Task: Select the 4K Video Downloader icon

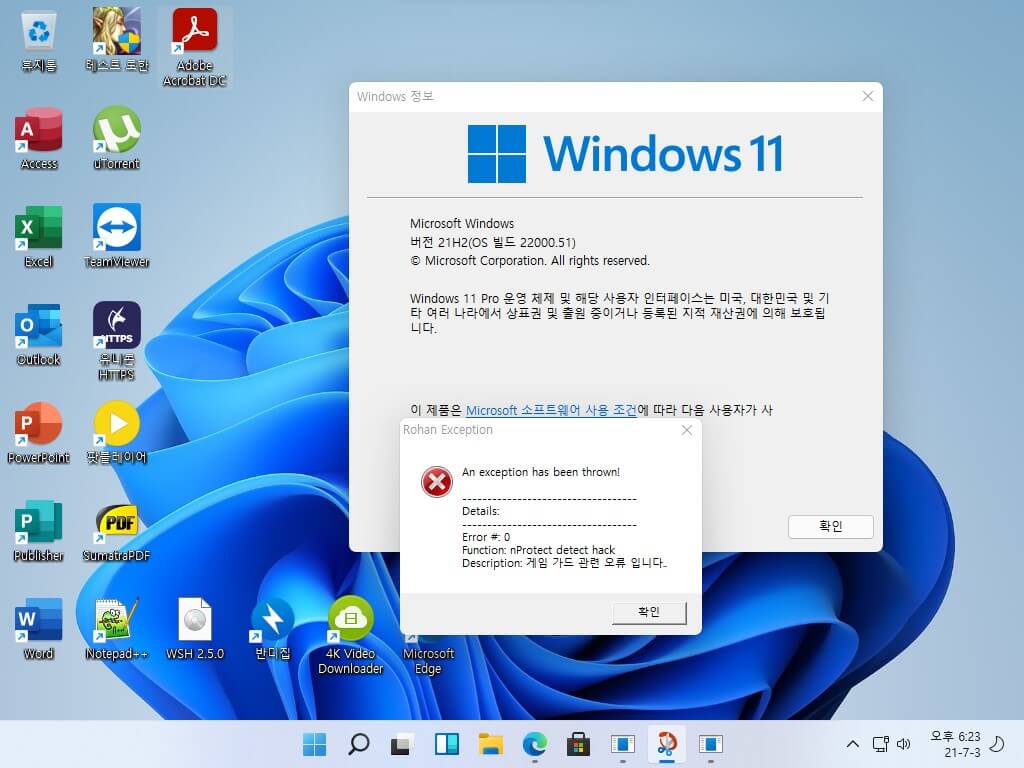Action: (x=351, y=635)
